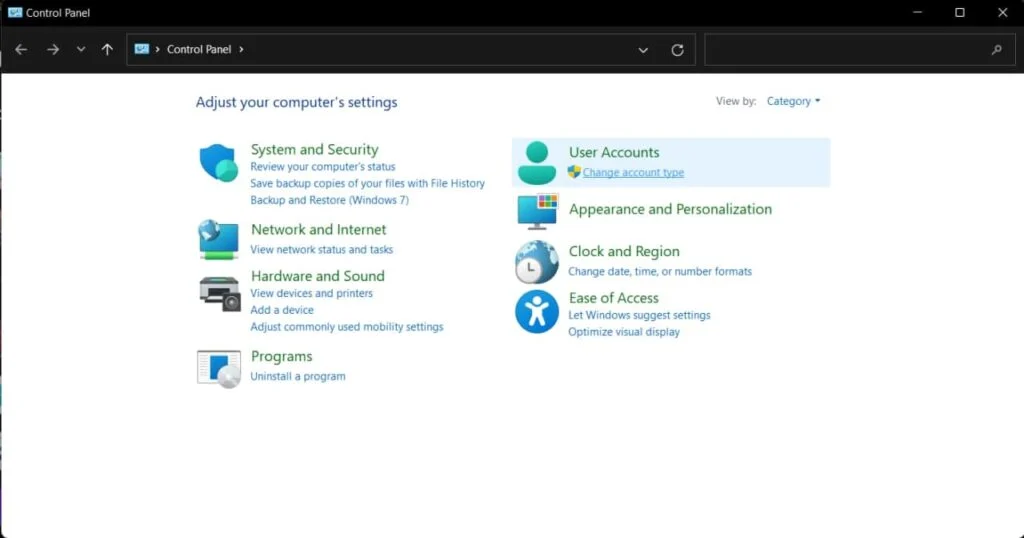The height and width of the screenshot is (538, 1024).
Task: Expand the chevron after Control Panel breadcrumb
Action: (x=241, y=49)
